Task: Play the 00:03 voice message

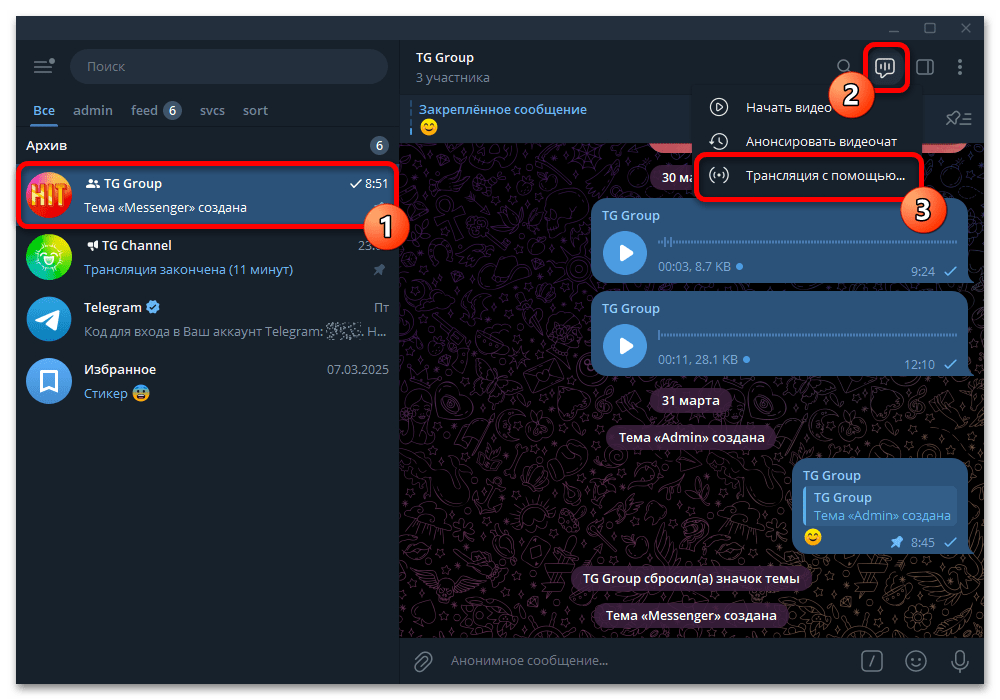Action: click(x=625, y=253)
